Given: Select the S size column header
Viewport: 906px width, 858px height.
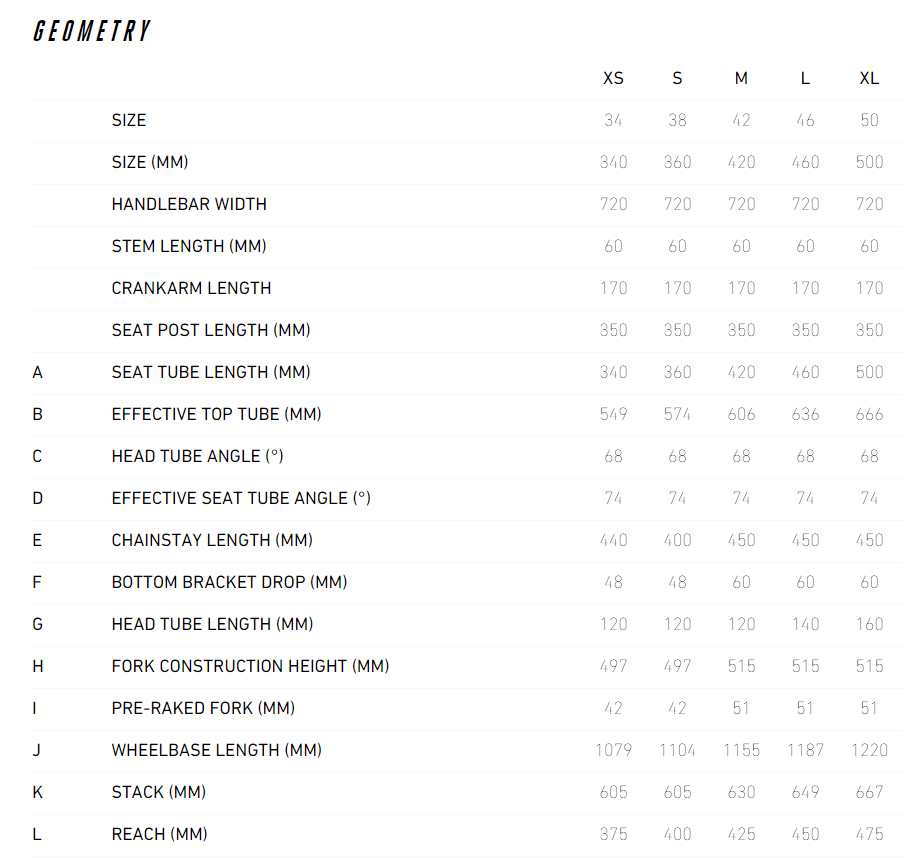Looking at the screenshot, I should coord(677,79).
